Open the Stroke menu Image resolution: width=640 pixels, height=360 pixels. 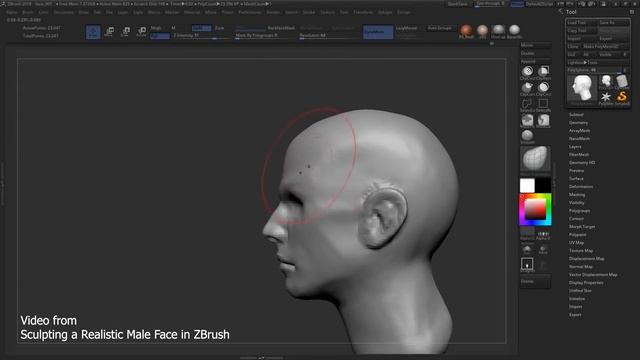[x=309, y=12]
